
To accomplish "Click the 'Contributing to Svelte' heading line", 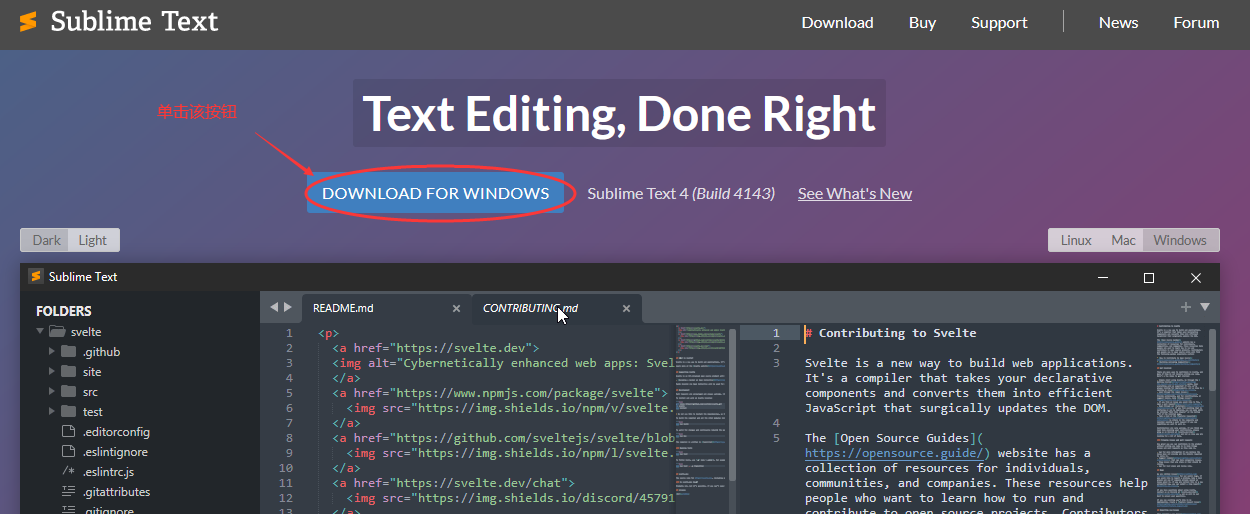I will pos(890,333).
